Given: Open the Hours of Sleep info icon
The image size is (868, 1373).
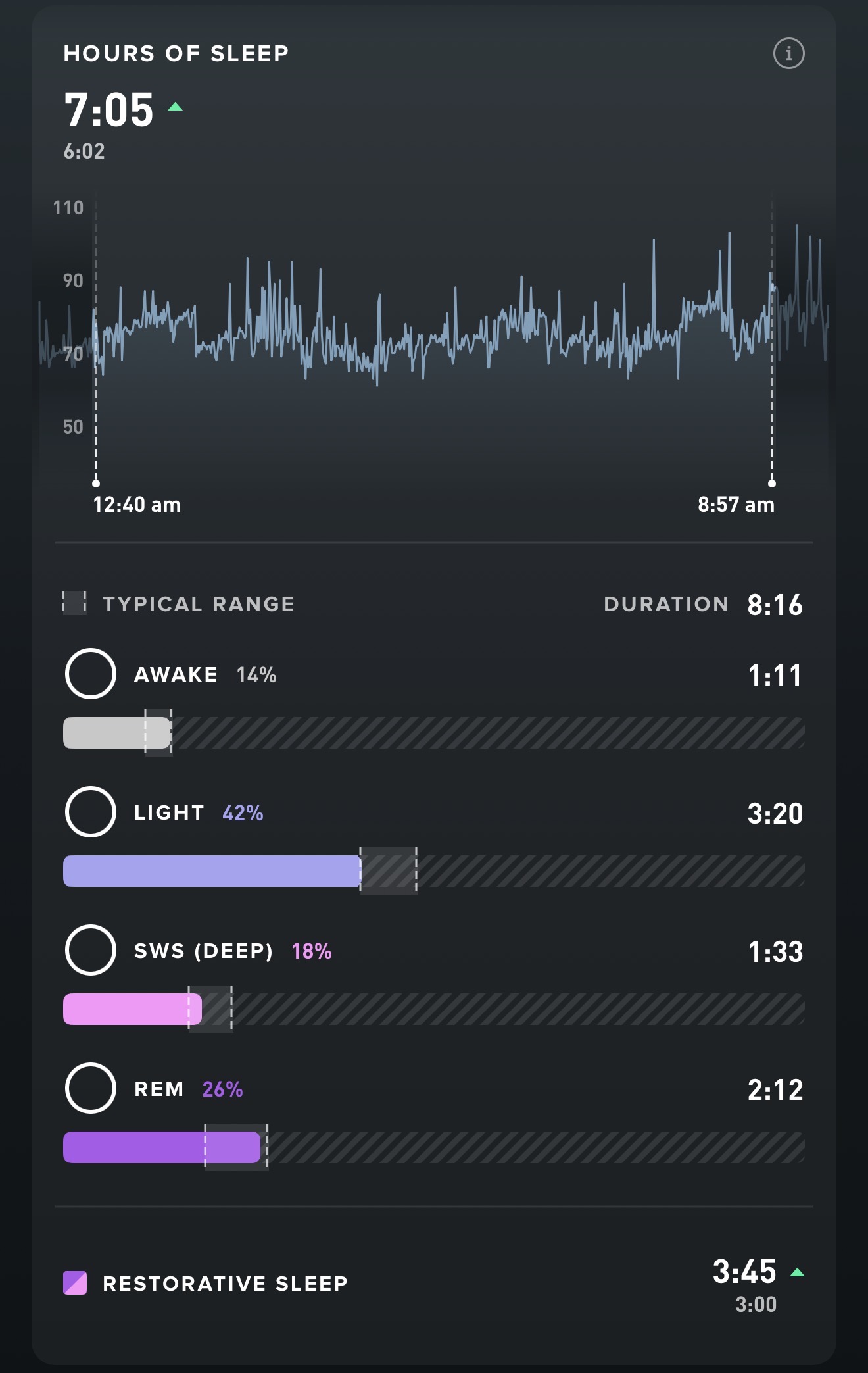Looking at the screenshot, I should 788,53.
